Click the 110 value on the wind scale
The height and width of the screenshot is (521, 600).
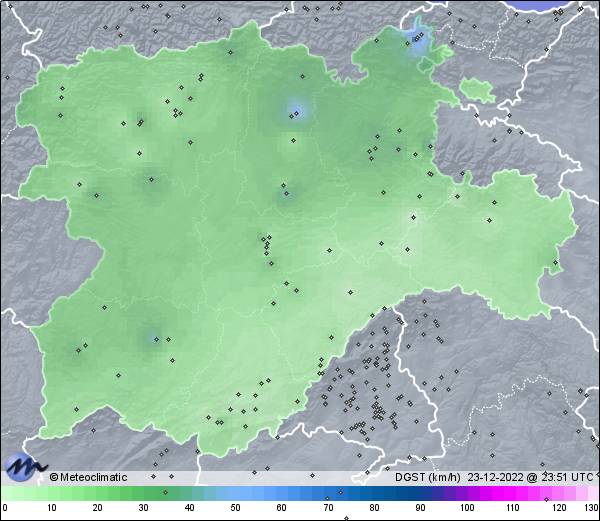(x=513, y=508)
